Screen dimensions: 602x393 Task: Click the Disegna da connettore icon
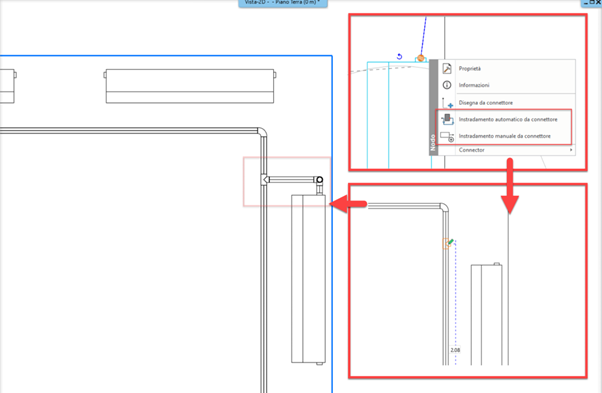(447, 103)
